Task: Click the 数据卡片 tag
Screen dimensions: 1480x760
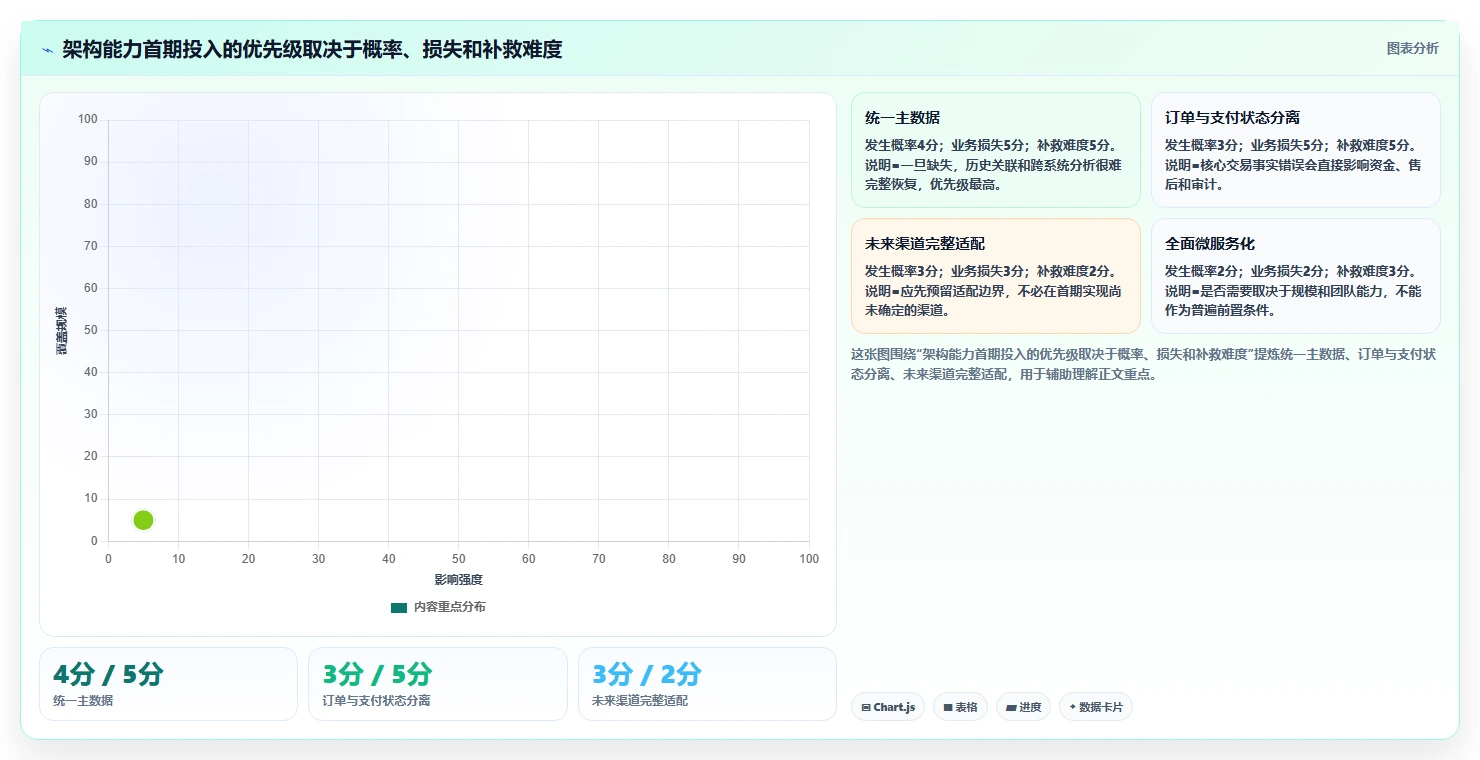Action: pyautogui.click(x=1096, y=707)
